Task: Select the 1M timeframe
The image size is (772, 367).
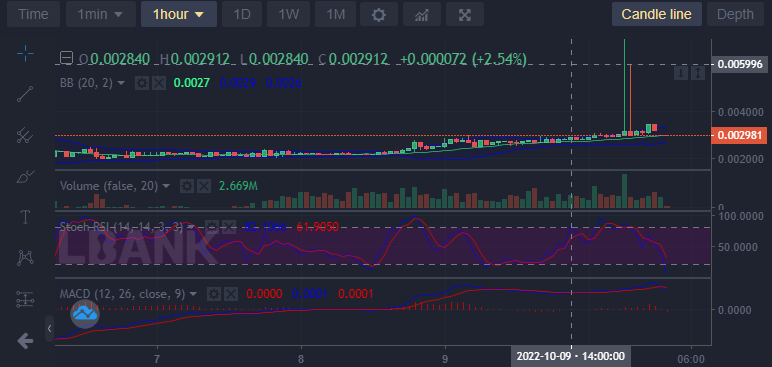Action: (335, 14)
